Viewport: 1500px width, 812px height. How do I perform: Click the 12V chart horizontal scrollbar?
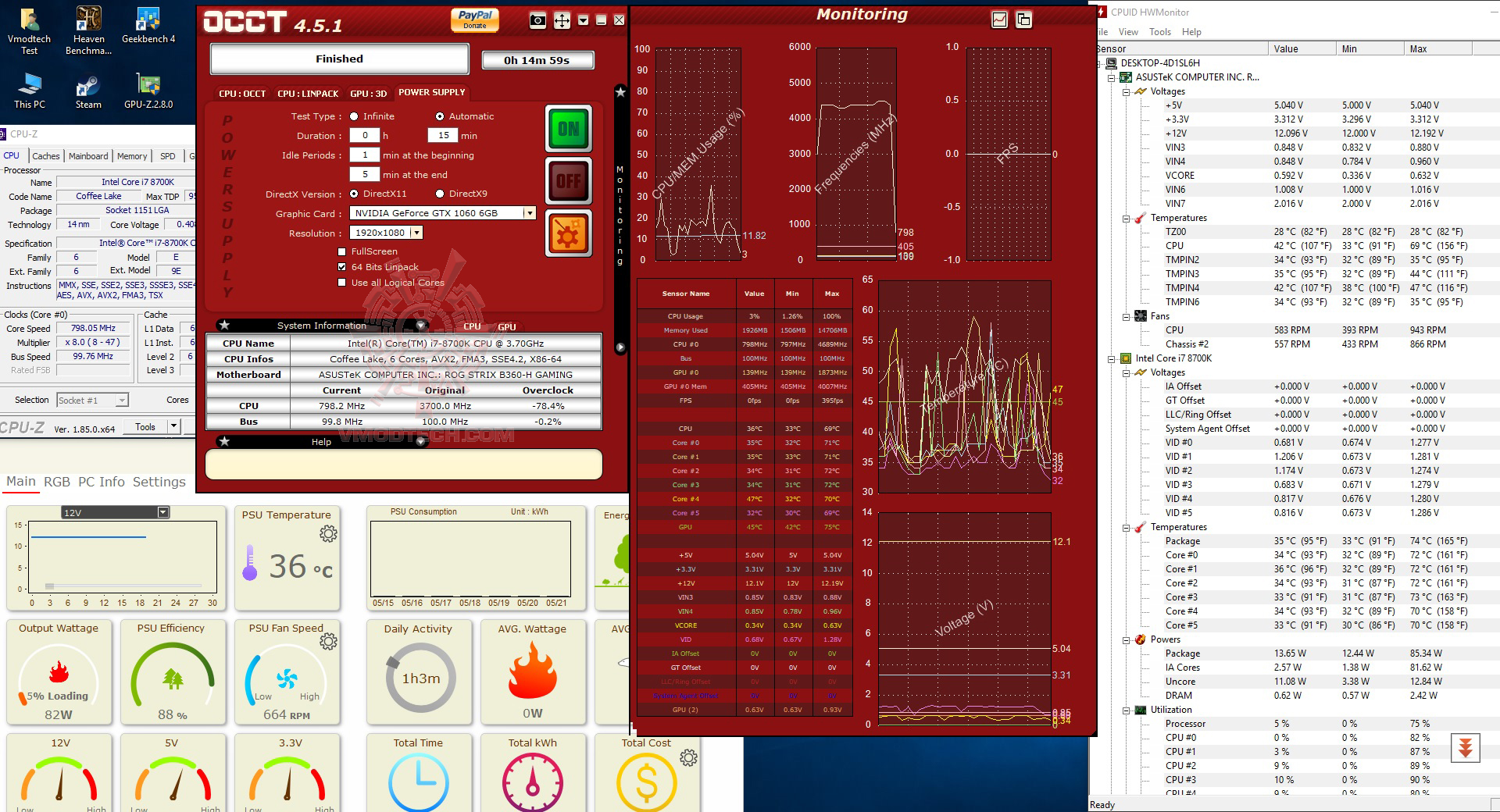click(x=123, y=586)
